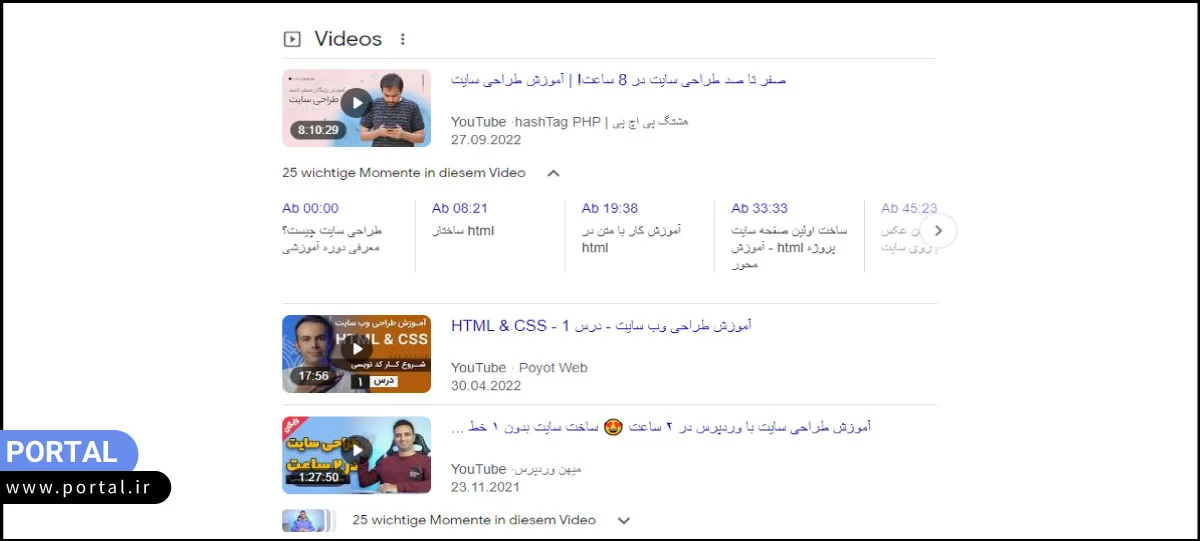Click the video icon beside Videos heading
Image resolution: width=1200 pixels, height=541 pixels.
292,40
